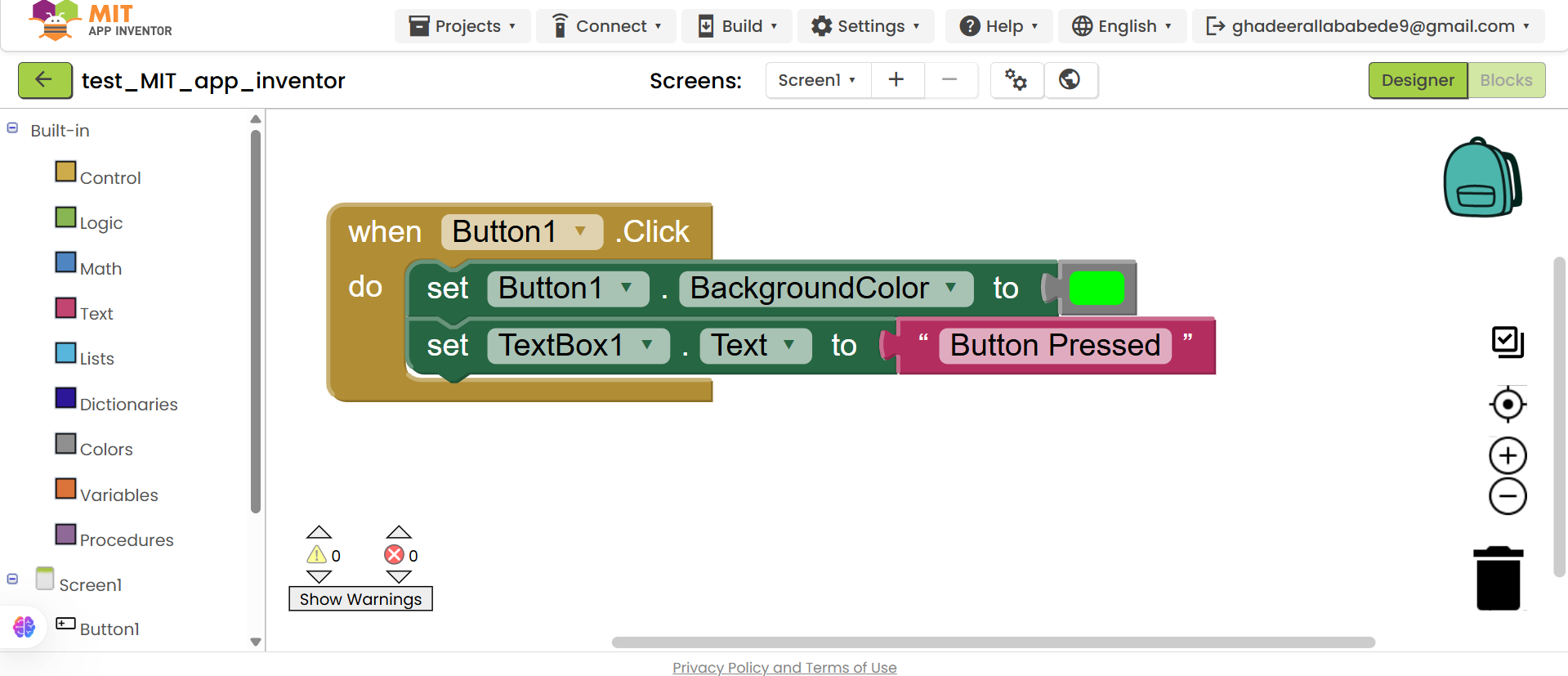Open project properties gears icon
The image size is (1568, 676).
(x=1016, y=79)
